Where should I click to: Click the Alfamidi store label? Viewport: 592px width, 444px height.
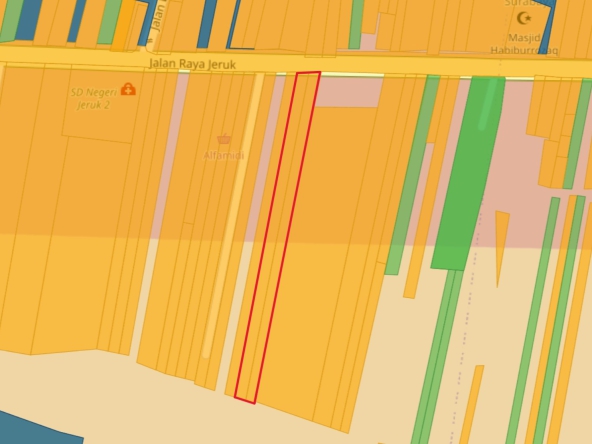click(224, 155)
